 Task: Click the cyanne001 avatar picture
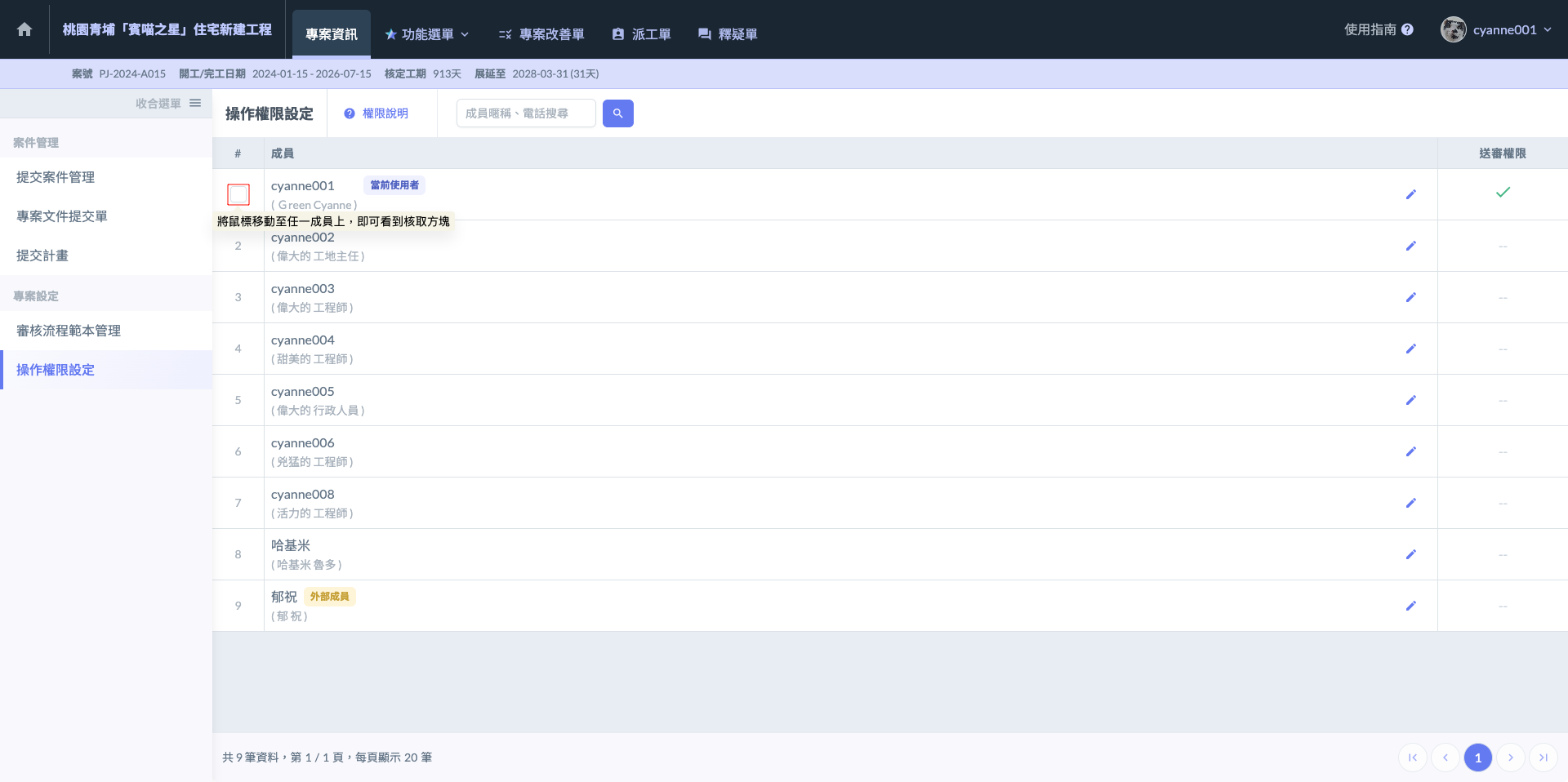tap(1454, 29)
